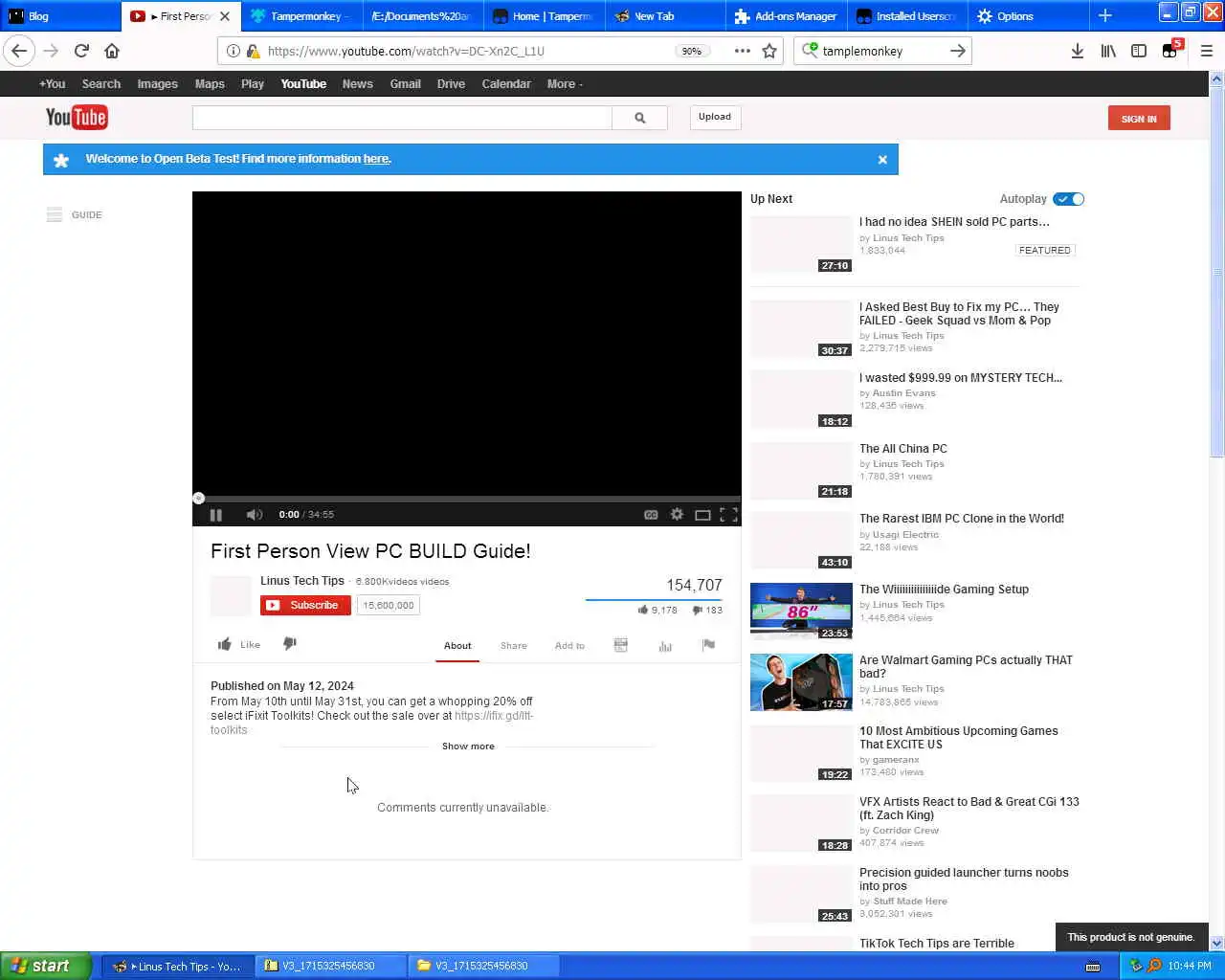
Task: Report the video with flag icon
Action: 708,645
